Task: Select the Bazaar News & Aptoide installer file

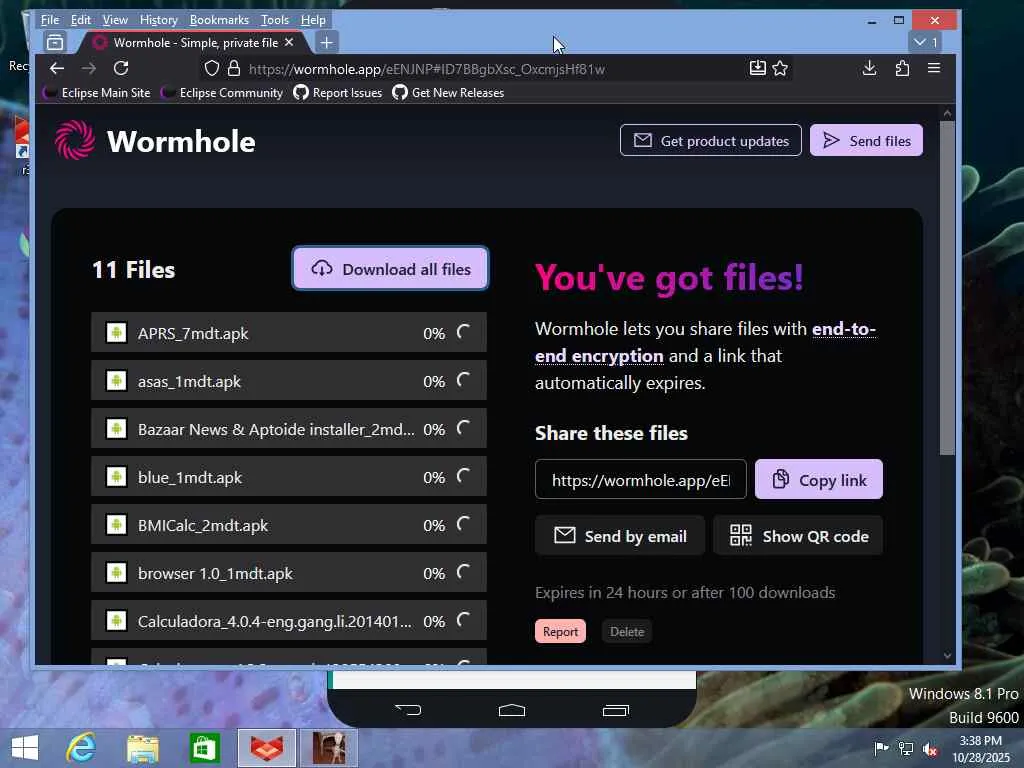Action: 289,428
